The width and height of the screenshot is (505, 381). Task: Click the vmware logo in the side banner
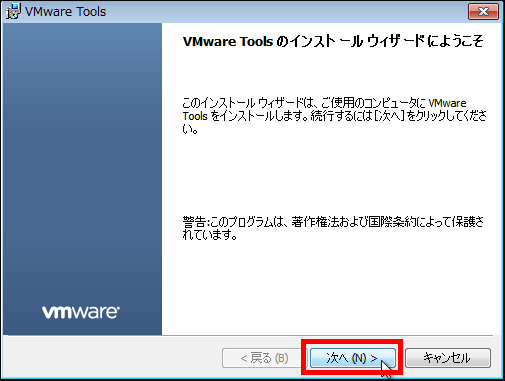pos(81,312)
